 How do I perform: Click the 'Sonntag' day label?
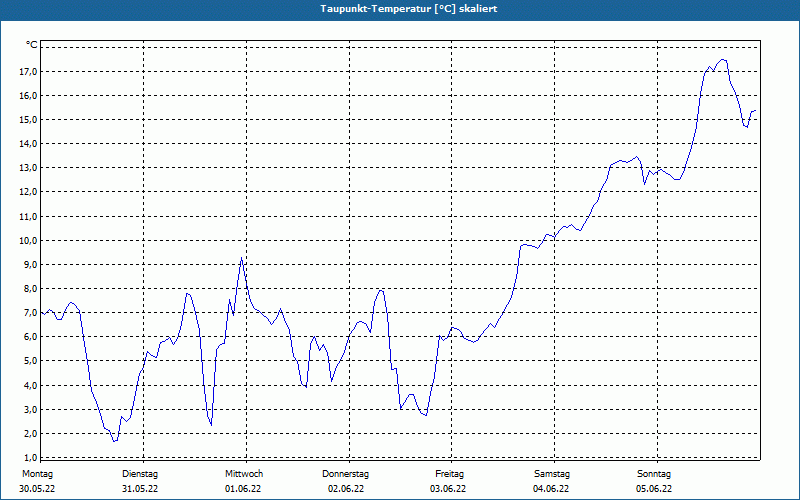[654, 474]
